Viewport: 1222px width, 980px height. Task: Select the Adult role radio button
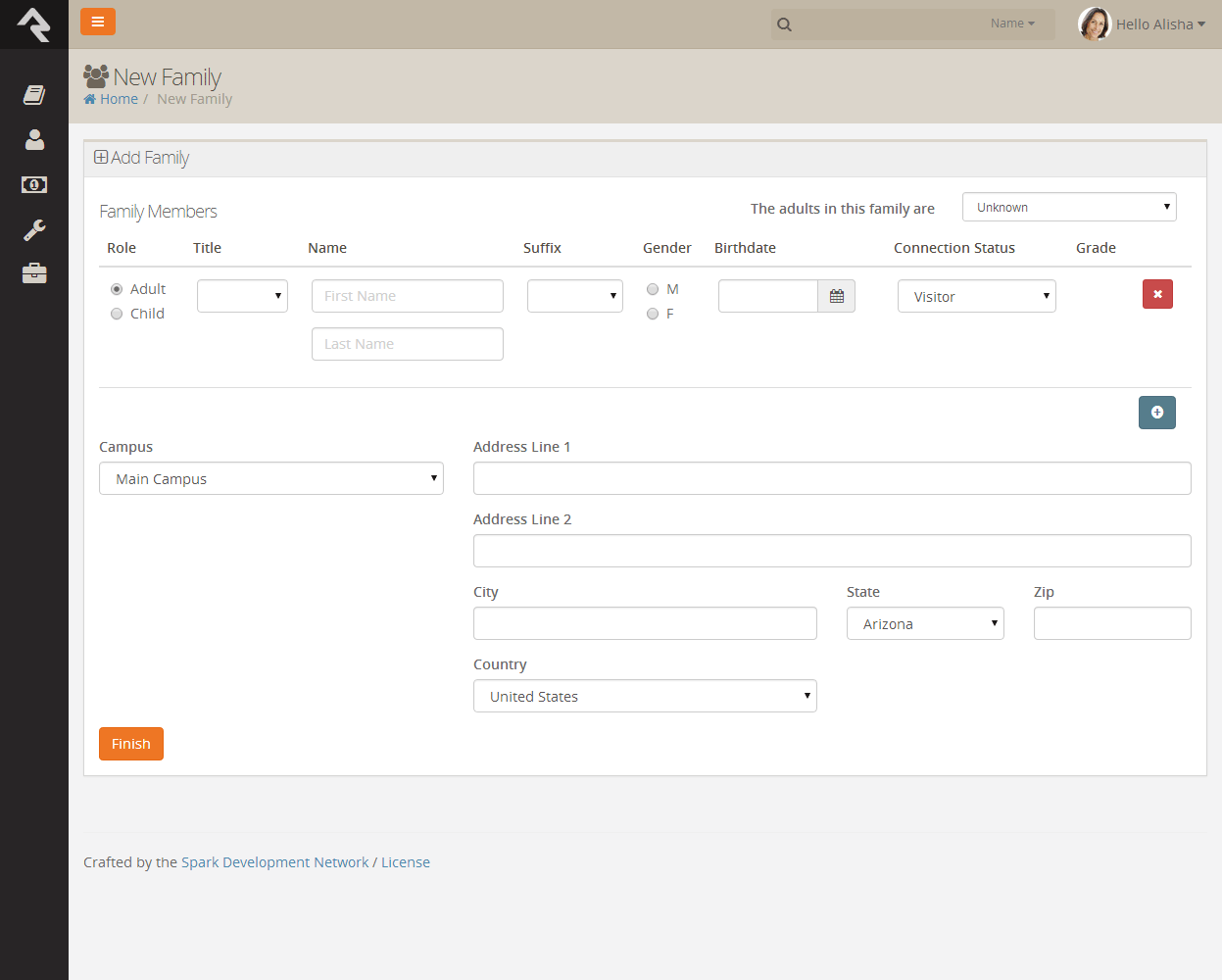coord(117,289)
